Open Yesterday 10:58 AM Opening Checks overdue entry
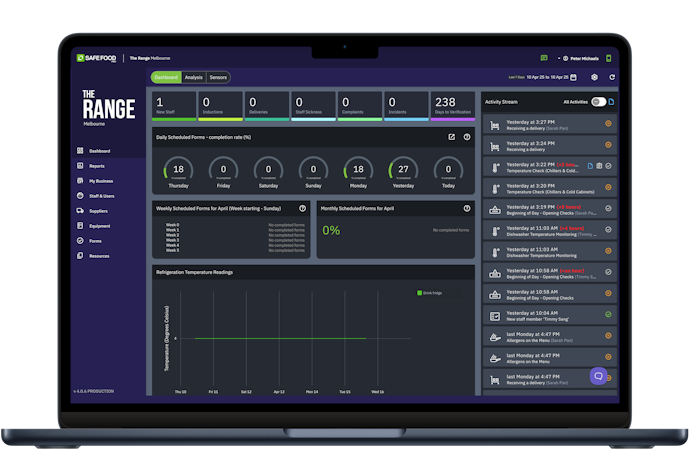Image resolution: width=690 pixels, height=450 pixels. tap(550, 272)
